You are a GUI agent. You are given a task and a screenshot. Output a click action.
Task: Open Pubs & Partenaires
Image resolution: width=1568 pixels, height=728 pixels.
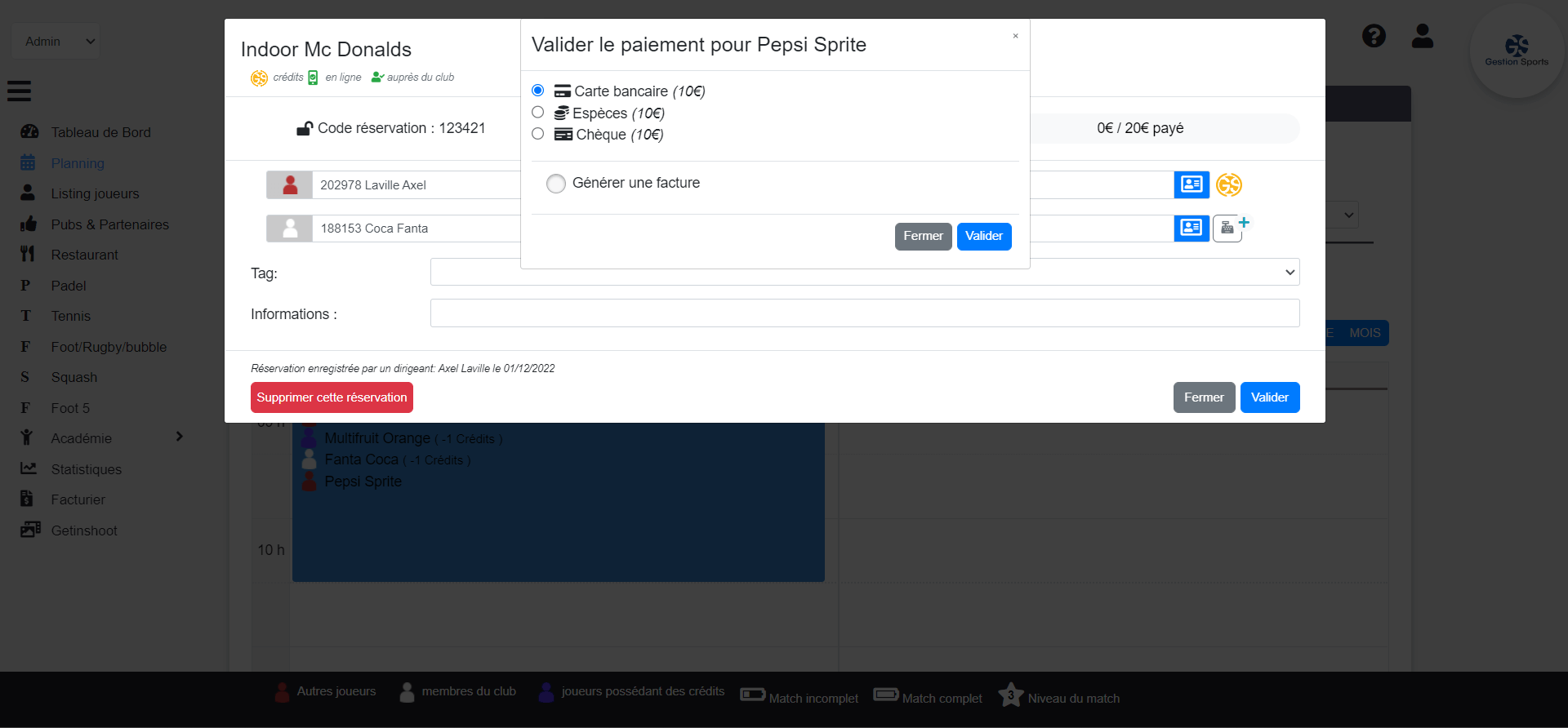click(x=109, y=224)
